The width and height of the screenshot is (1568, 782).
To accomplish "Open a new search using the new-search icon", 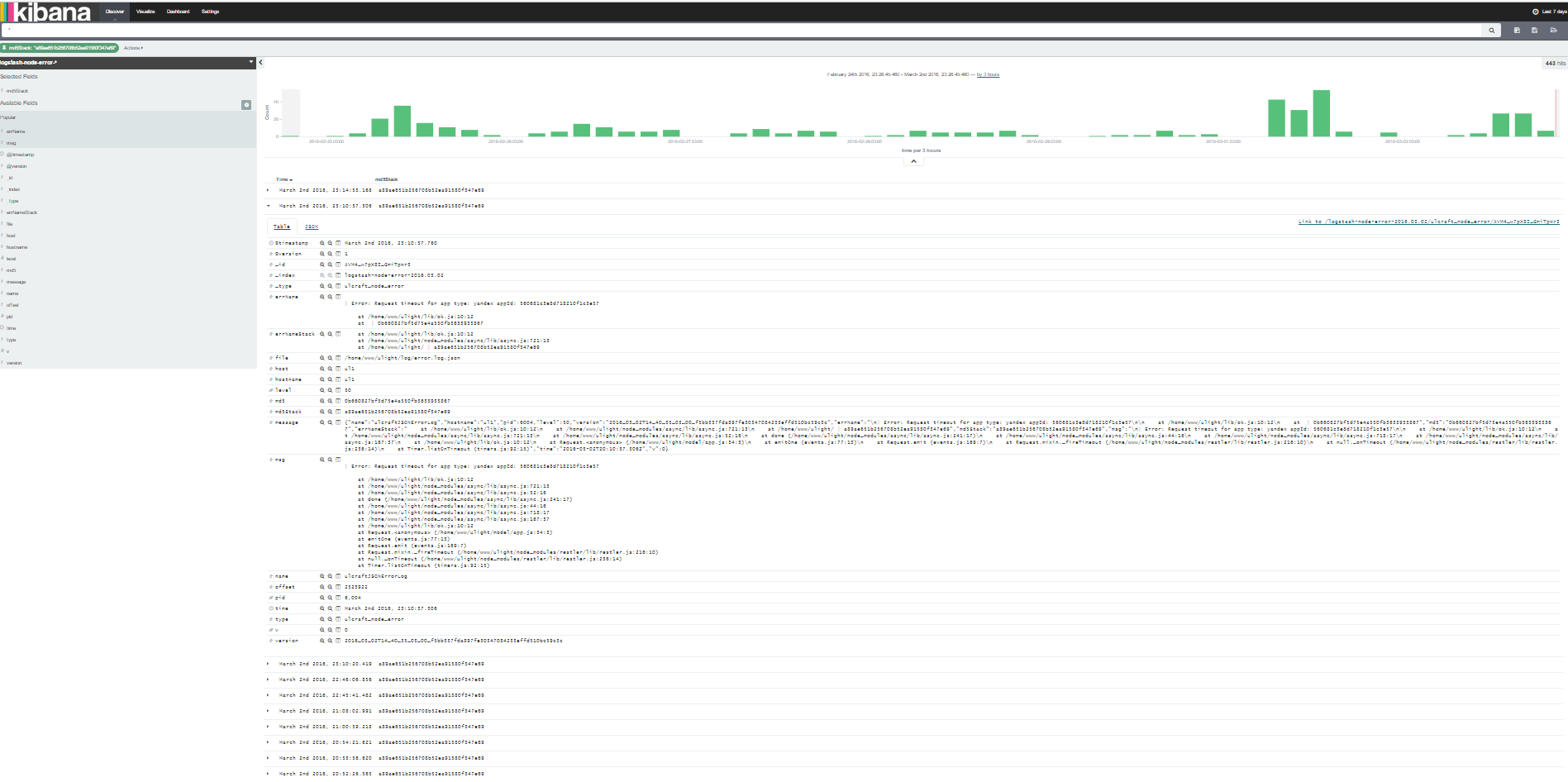I will coord(1516,31).
